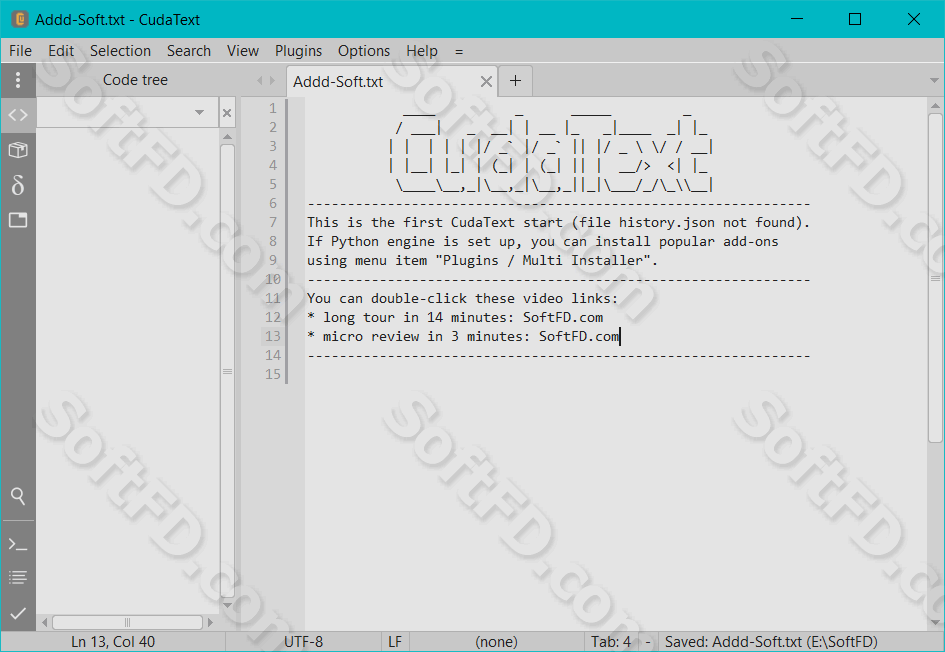Click Code tree scroll up arrow
The width and height of the screenshot is (945, 652).
point(227,137)
